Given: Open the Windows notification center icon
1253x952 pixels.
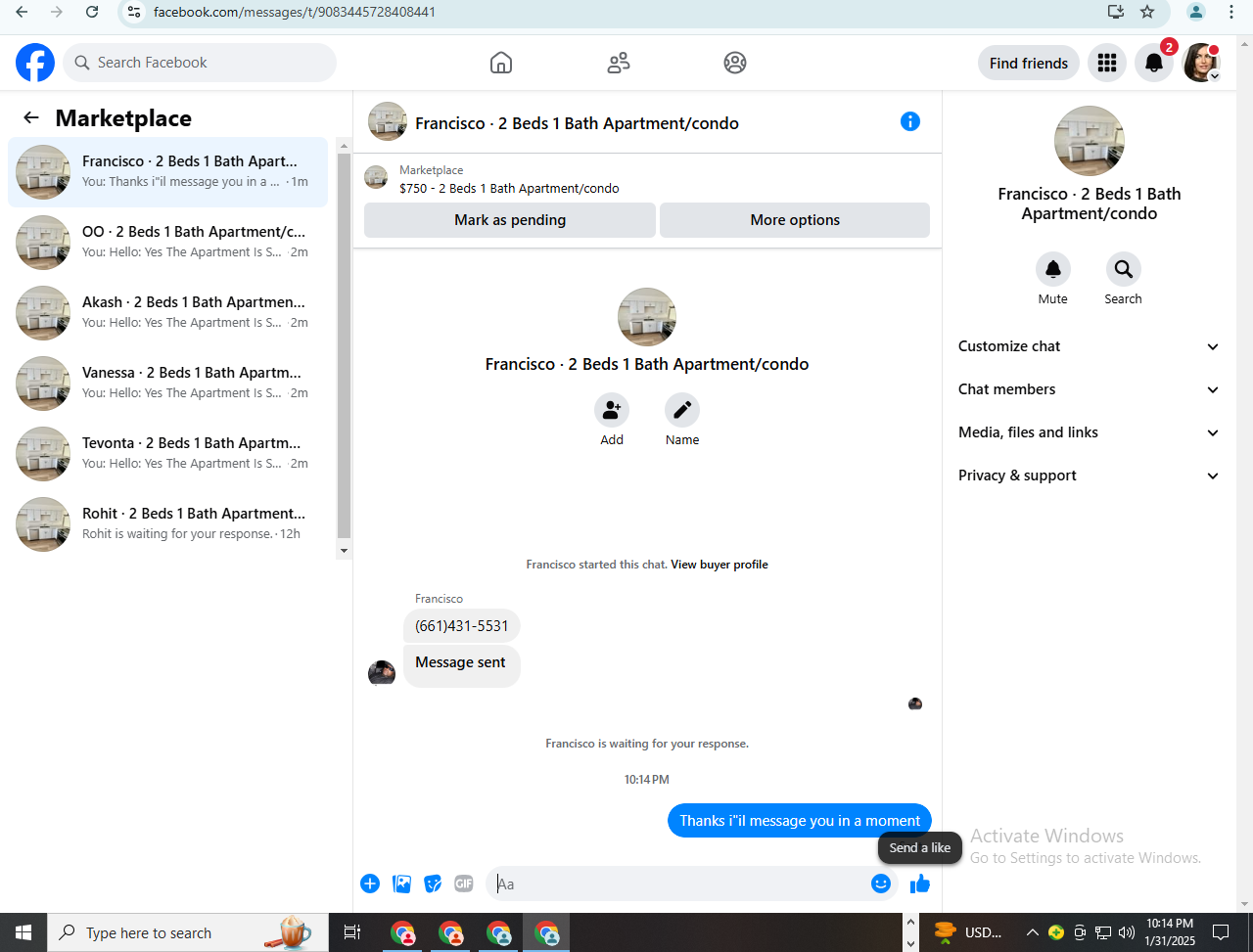Looking at the screenshot, I should coord(1221,932).
